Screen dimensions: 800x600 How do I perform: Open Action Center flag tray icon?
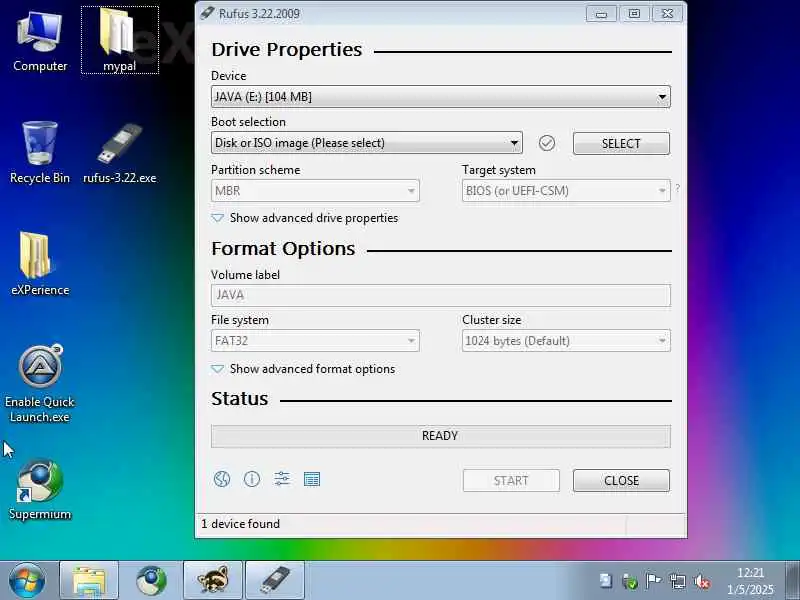tap(654, 581)
